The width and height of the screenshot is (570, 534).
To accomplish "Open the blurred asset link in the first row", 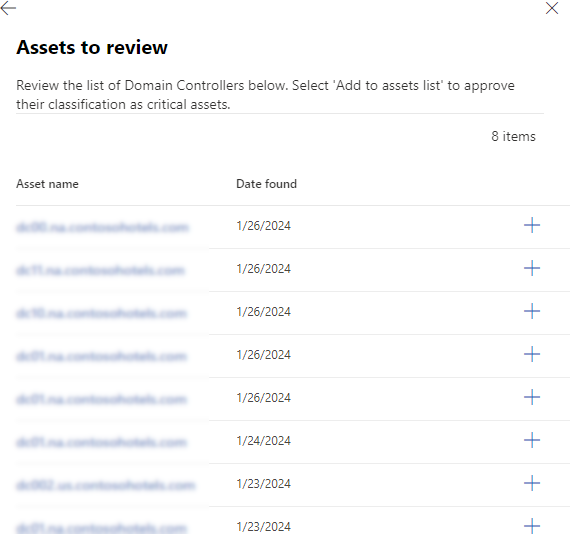I will click(x=103, y=227).
